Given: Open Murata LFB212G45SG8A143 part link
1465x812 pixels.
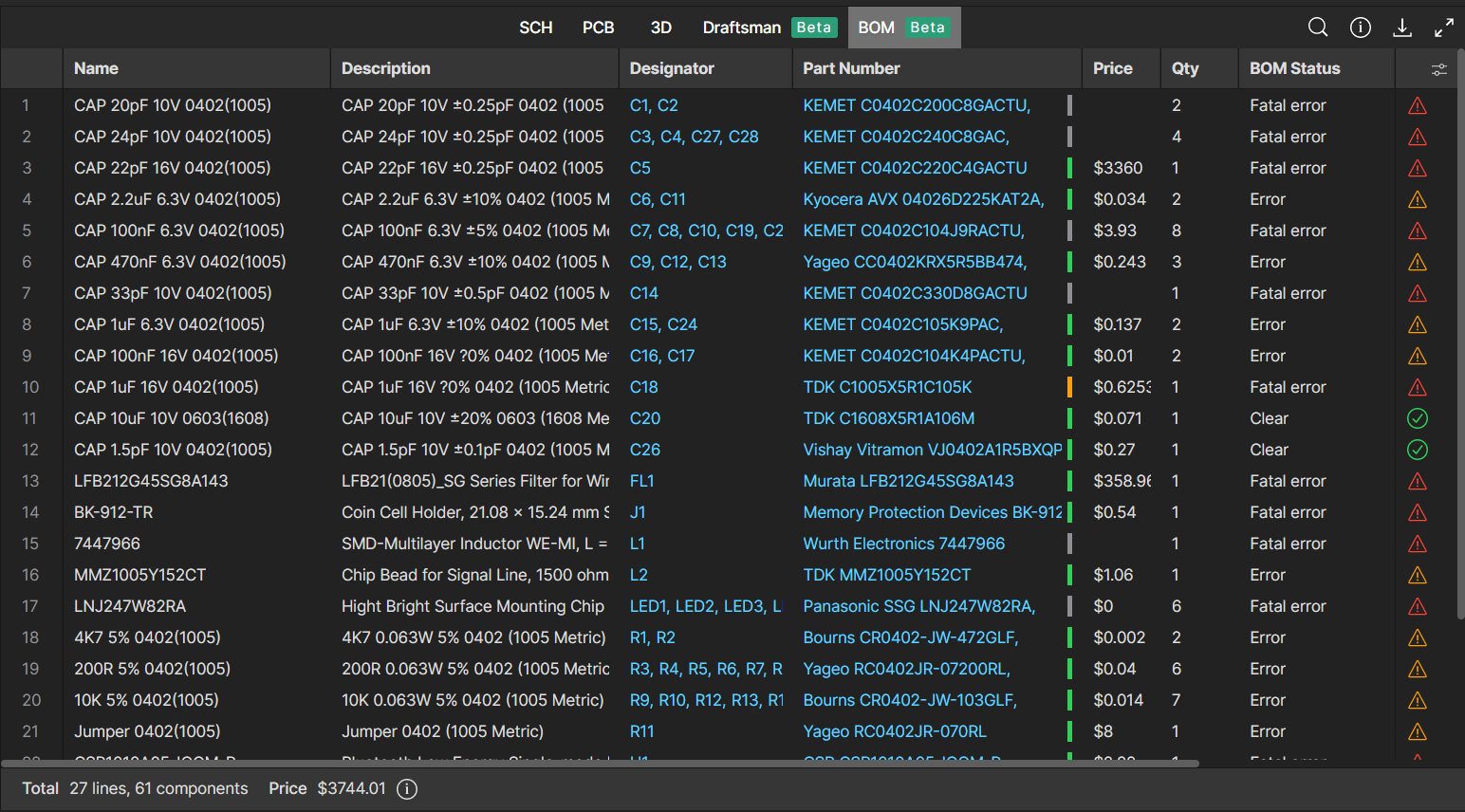Looking at the screenshot, I should tap(908, 481).
